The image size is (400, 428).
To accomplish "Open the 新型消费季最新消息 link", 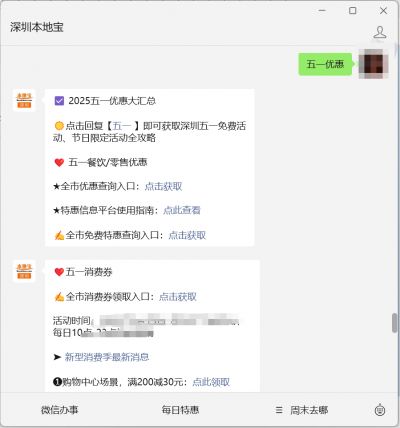I will [107, 357].
